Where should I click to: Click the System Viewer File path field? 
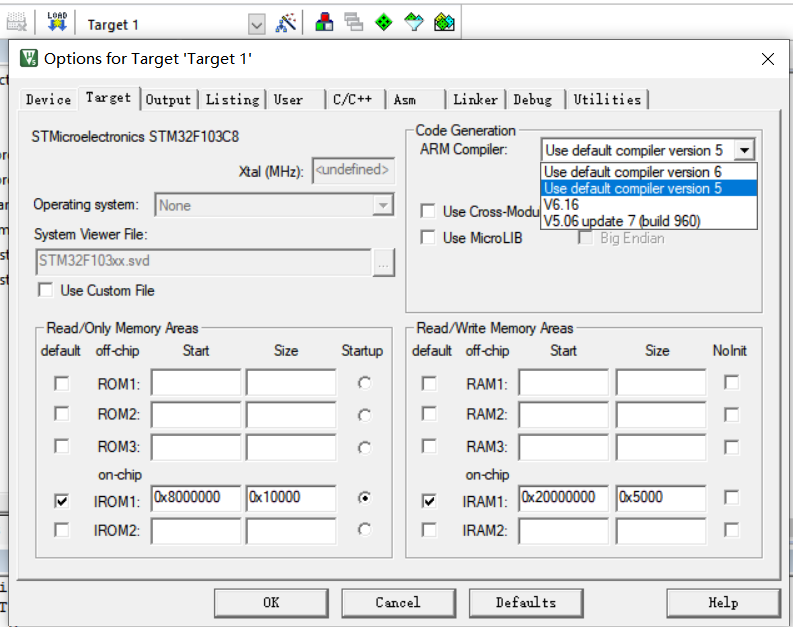tap(203, 262)
